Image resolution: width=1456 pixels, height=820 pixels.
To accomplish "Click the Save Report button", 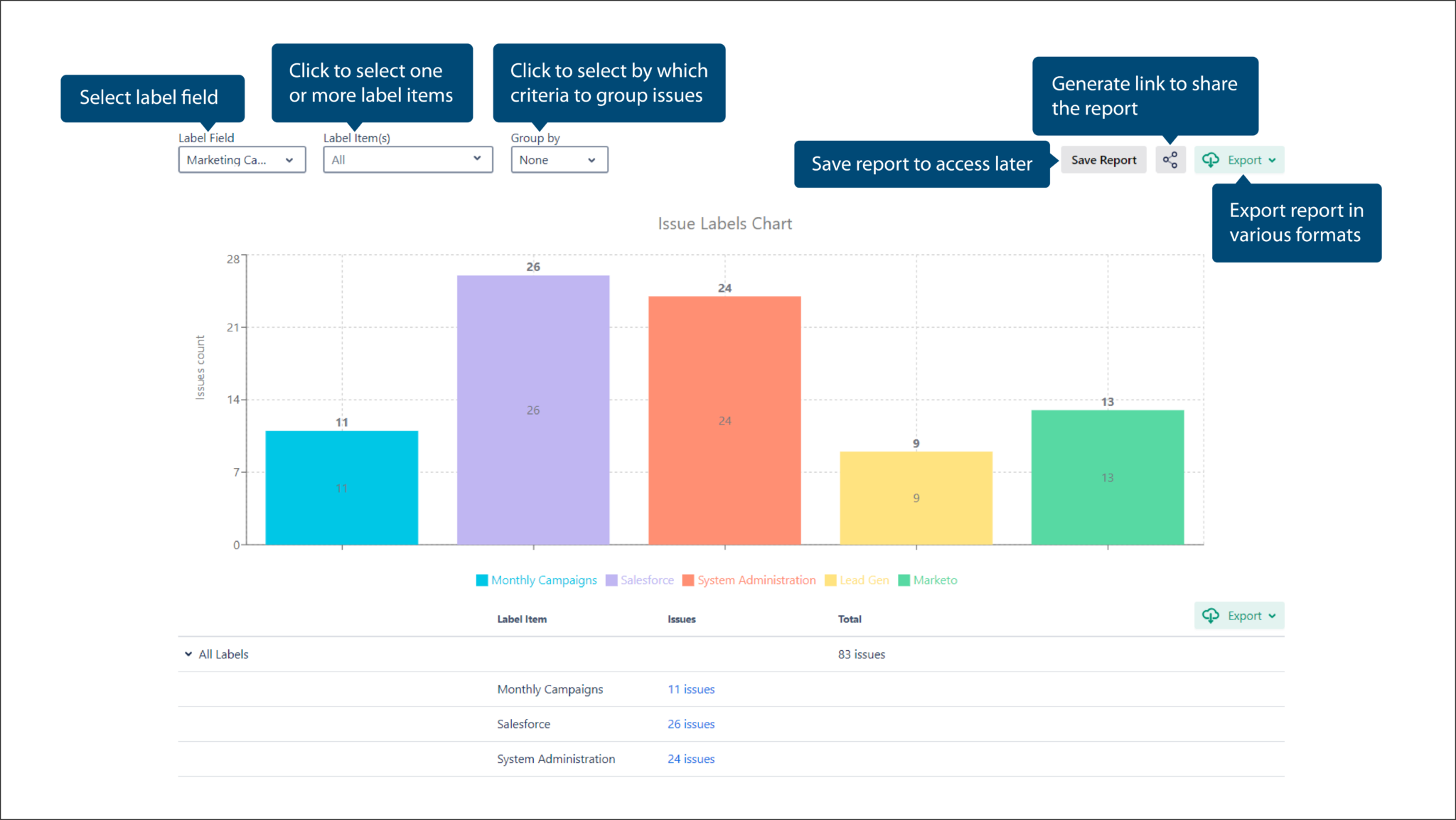I will [1103, 159].
